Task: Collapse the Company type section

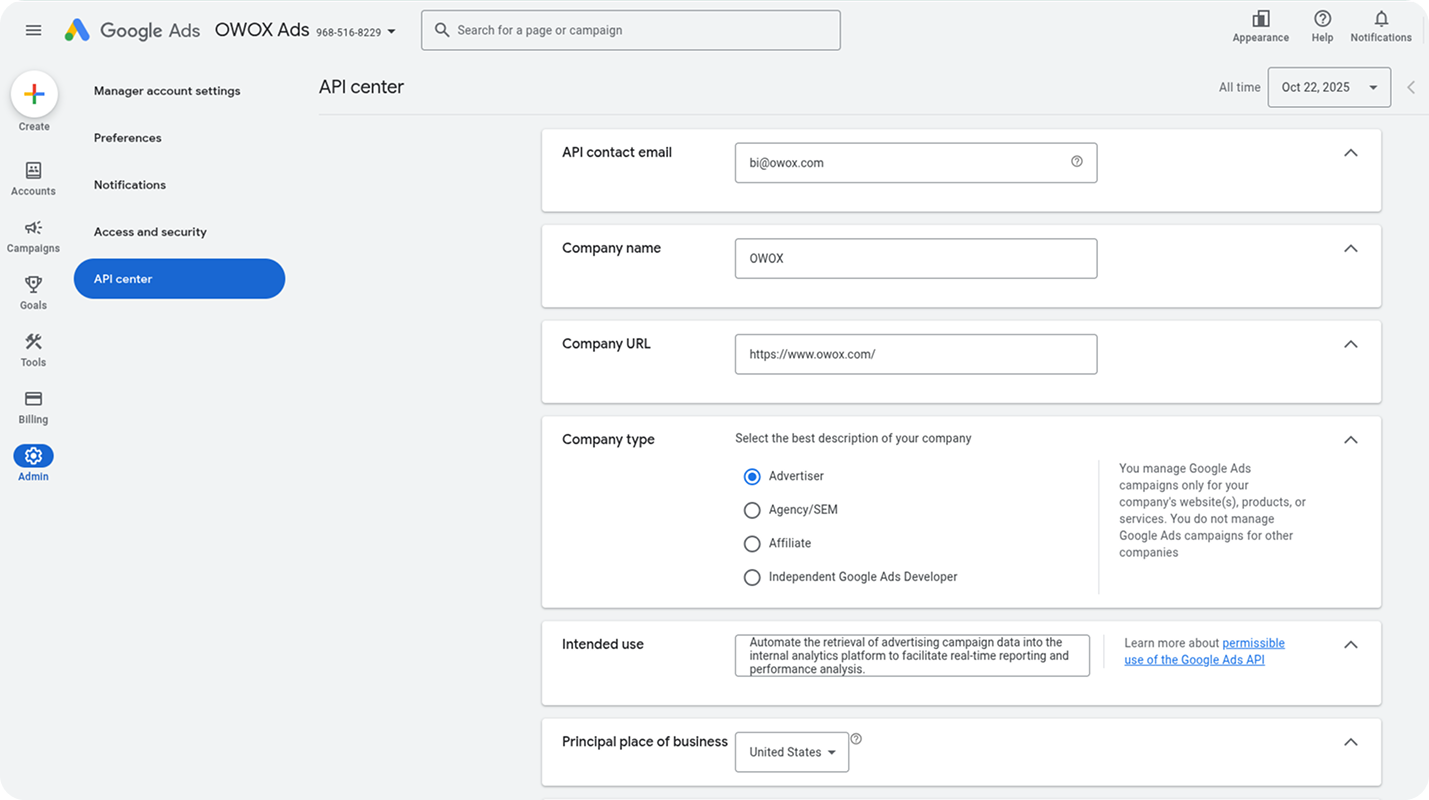Action: point(1350,440)
